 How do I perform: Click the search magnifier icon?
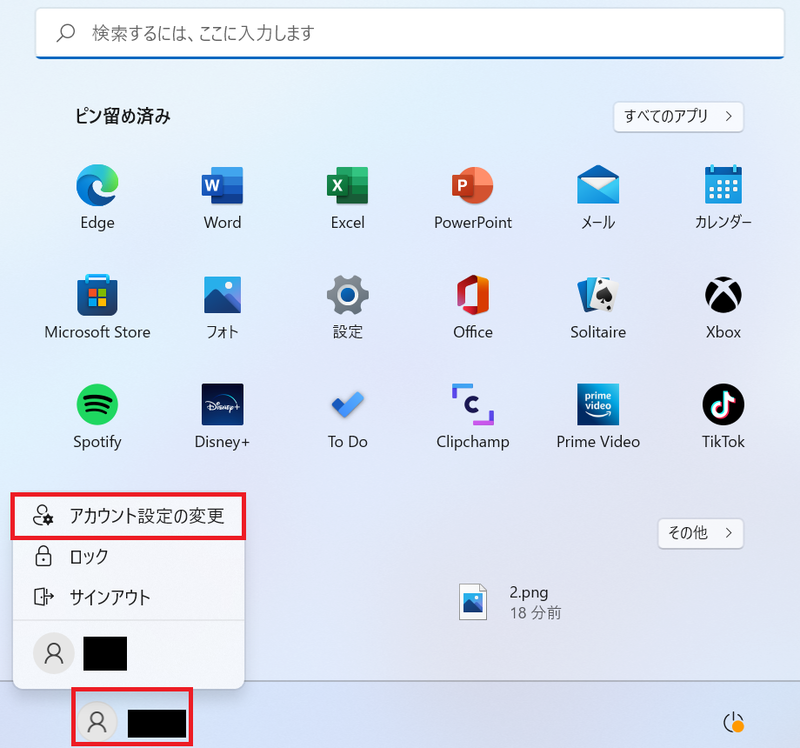(x=66, y=33)
